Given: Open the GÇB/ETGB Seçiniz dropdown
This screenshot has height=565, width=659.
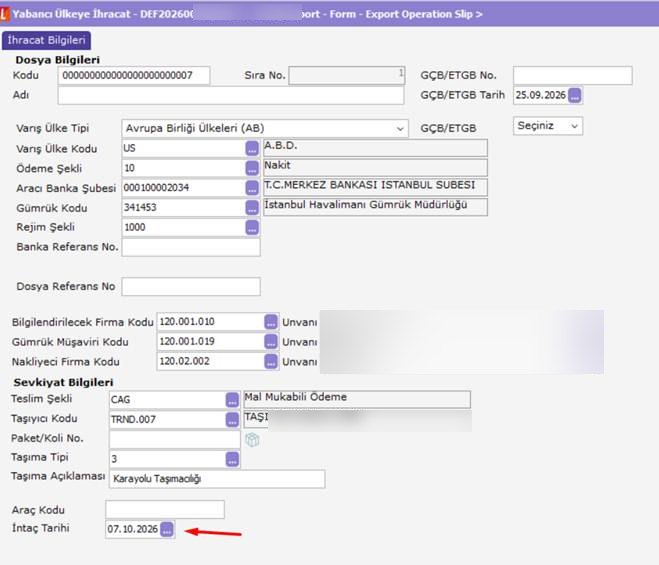Looking at the screenshot, I should pyautogui.click(x=548, y=126).
